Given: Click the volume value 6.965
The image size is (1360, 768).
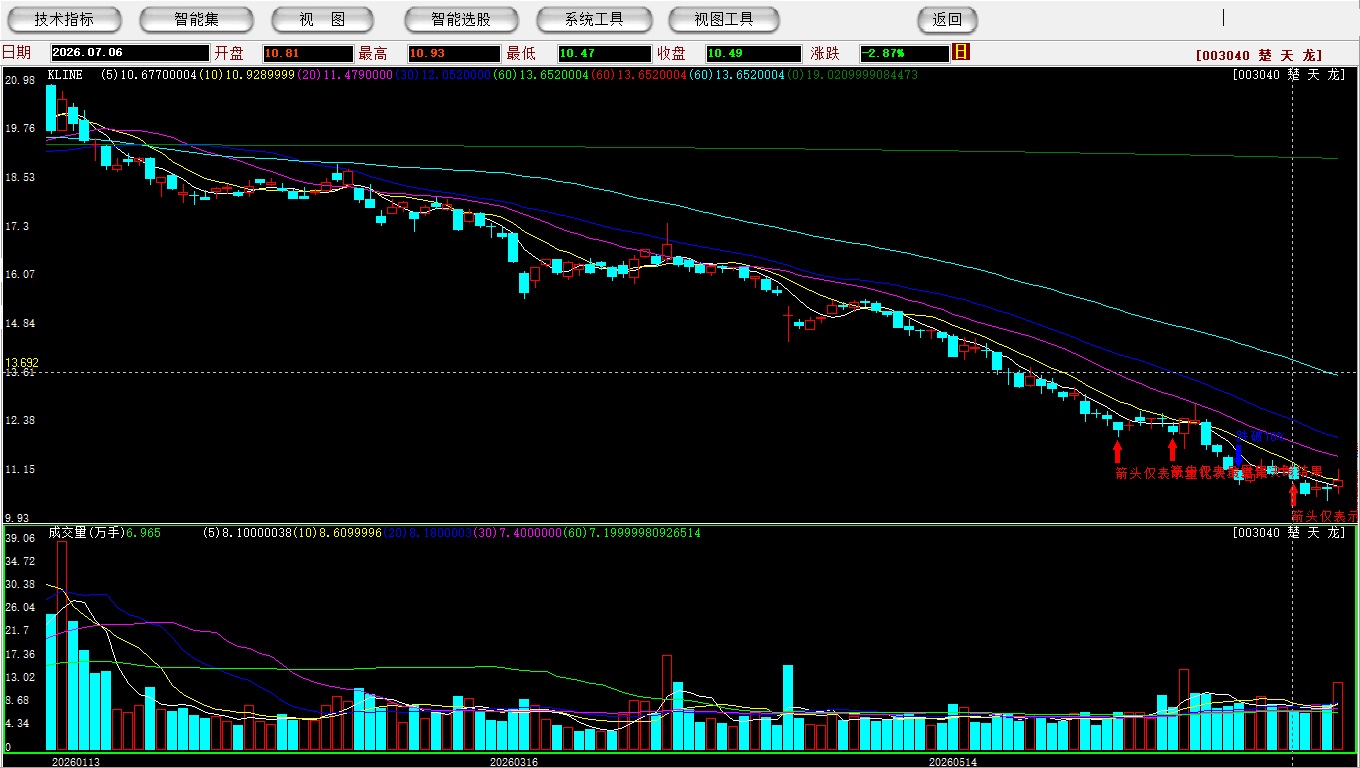Looking at the screenshot, I should pyautogui.click(x=143, y=533).
